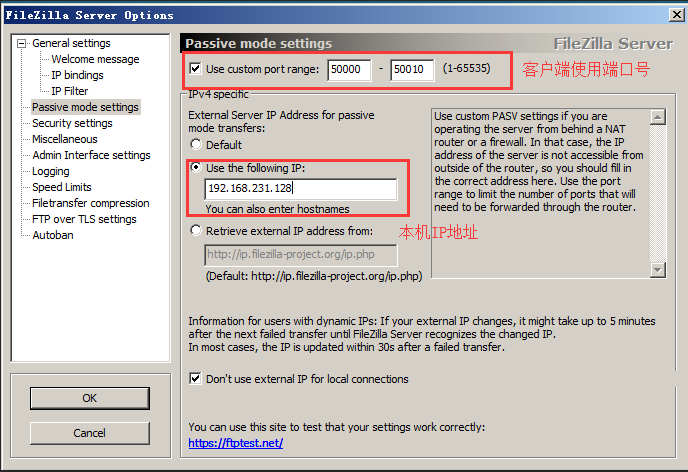Open the IP bindings settings page
688x472 pixels.
pos(77,75)
